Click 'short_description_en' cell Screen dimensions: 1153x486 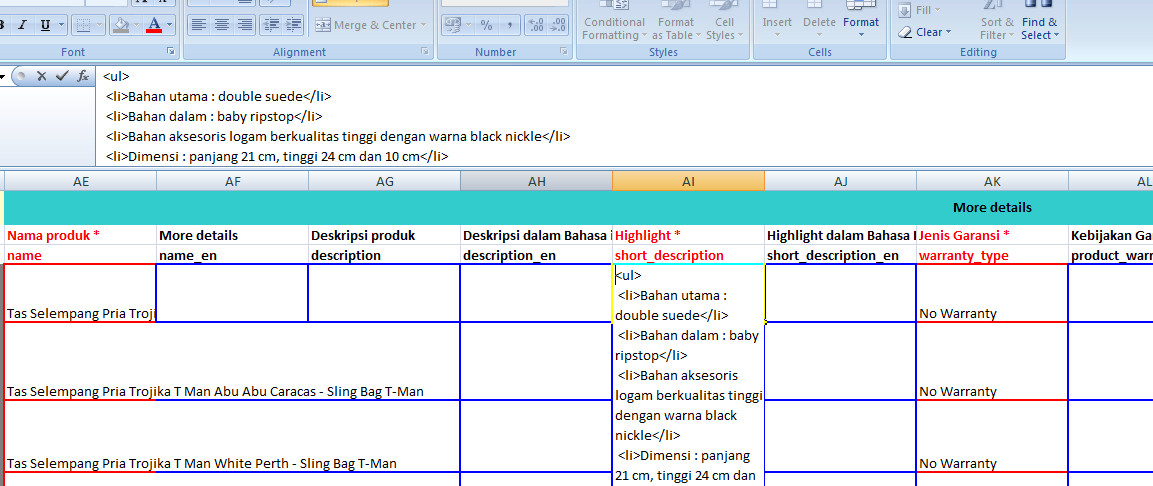coord(840,255)
